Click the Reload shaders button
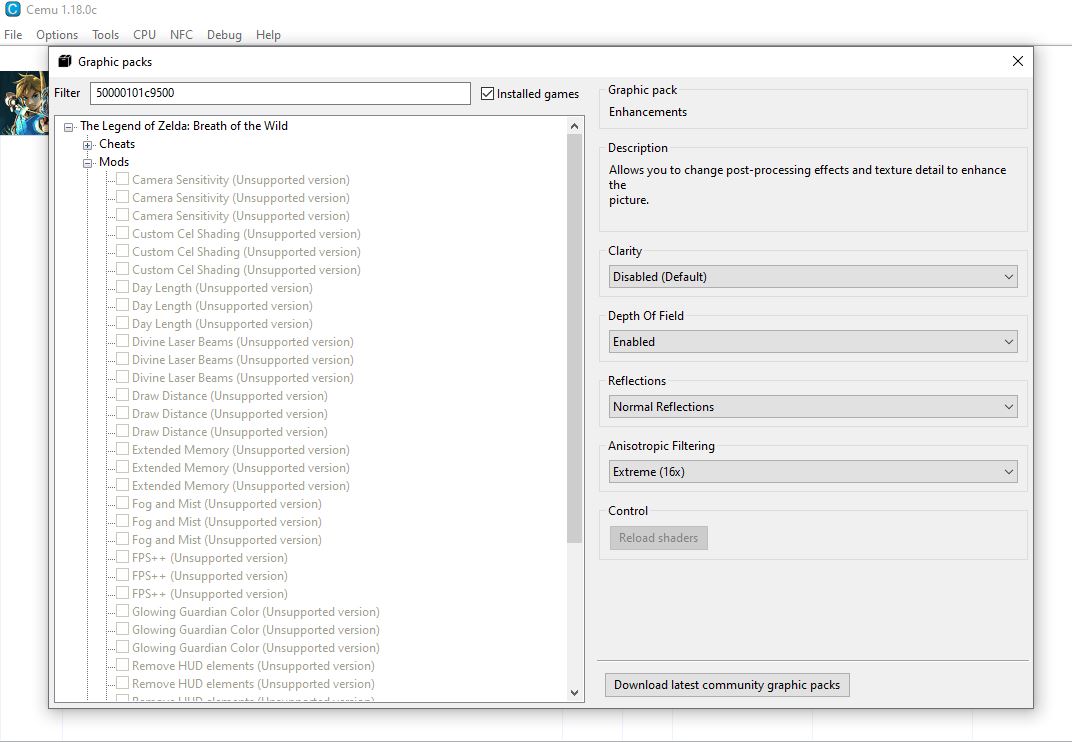 coord(658,538)
